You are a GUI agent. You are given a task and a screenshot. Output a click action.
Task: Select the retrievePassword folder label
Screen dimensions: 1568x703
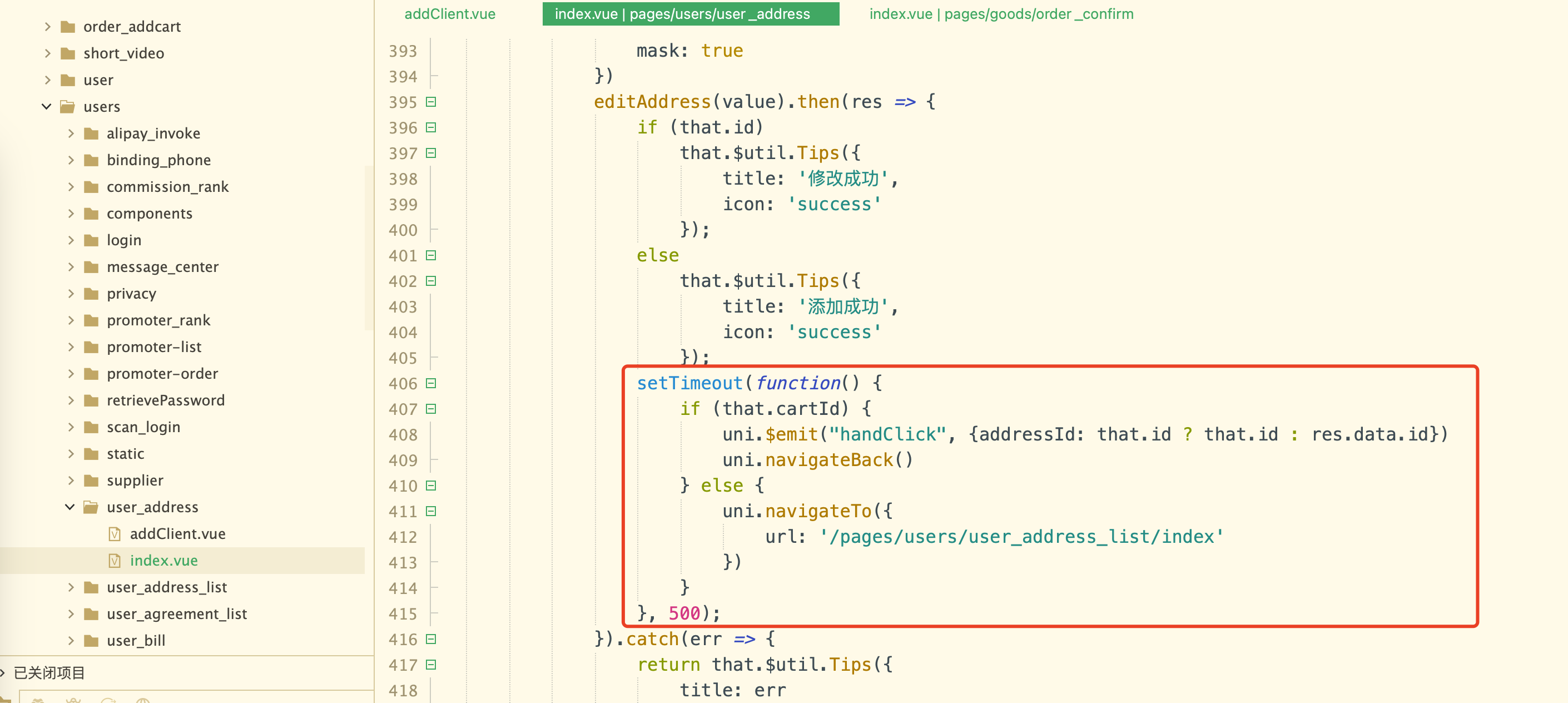coord(166,400)
